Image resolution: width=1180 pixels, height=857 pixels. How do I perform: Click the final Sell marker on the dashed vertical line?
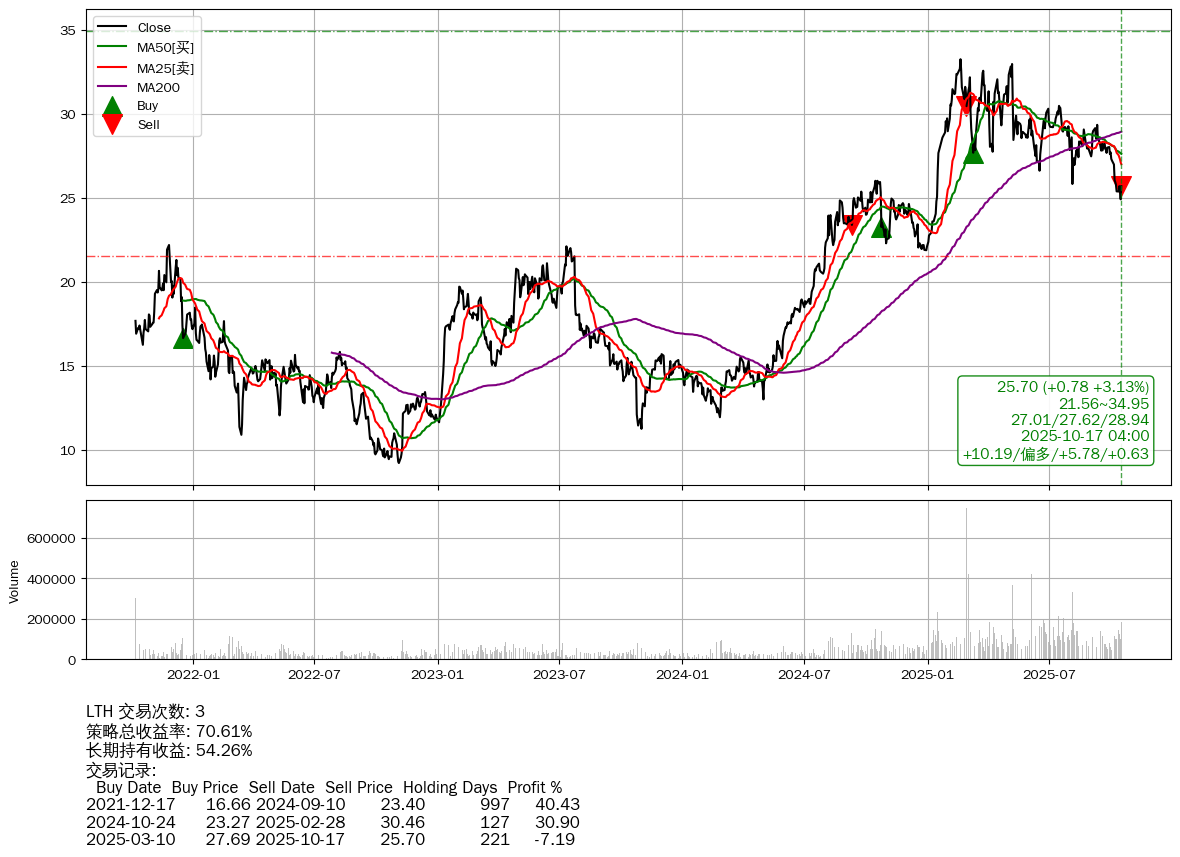coord(1121,185)
